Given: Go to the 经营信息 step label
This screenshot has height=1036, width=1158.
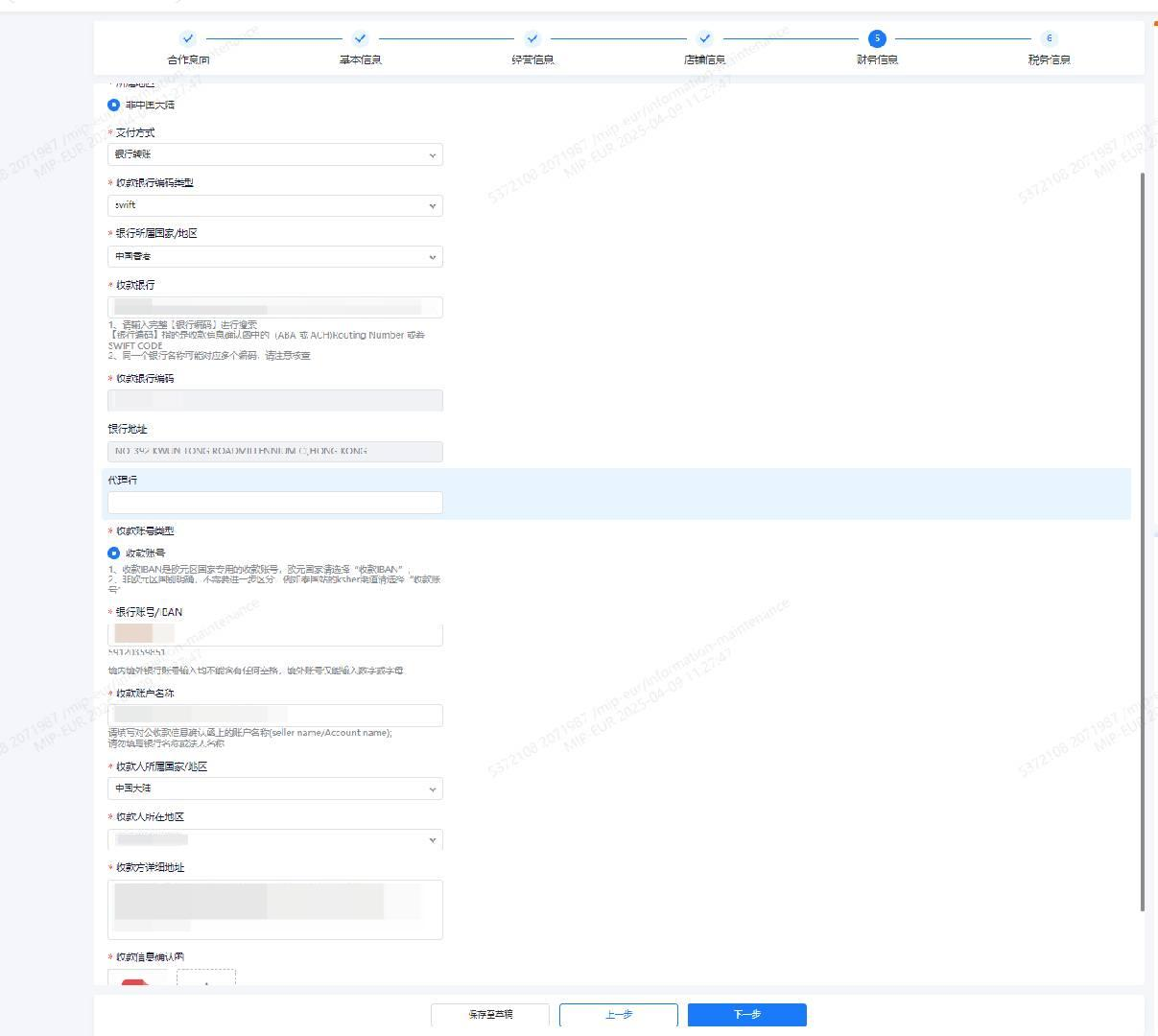Looking at the screenshot, I should coord(532,59).
